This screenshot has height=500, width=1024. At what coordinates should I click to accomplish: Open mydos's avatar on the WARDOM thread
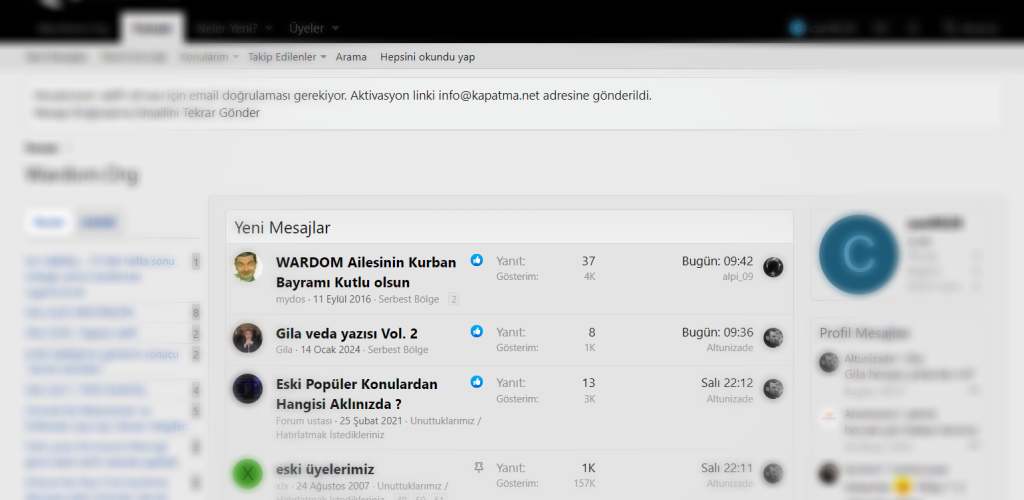(x=248, y=267)
